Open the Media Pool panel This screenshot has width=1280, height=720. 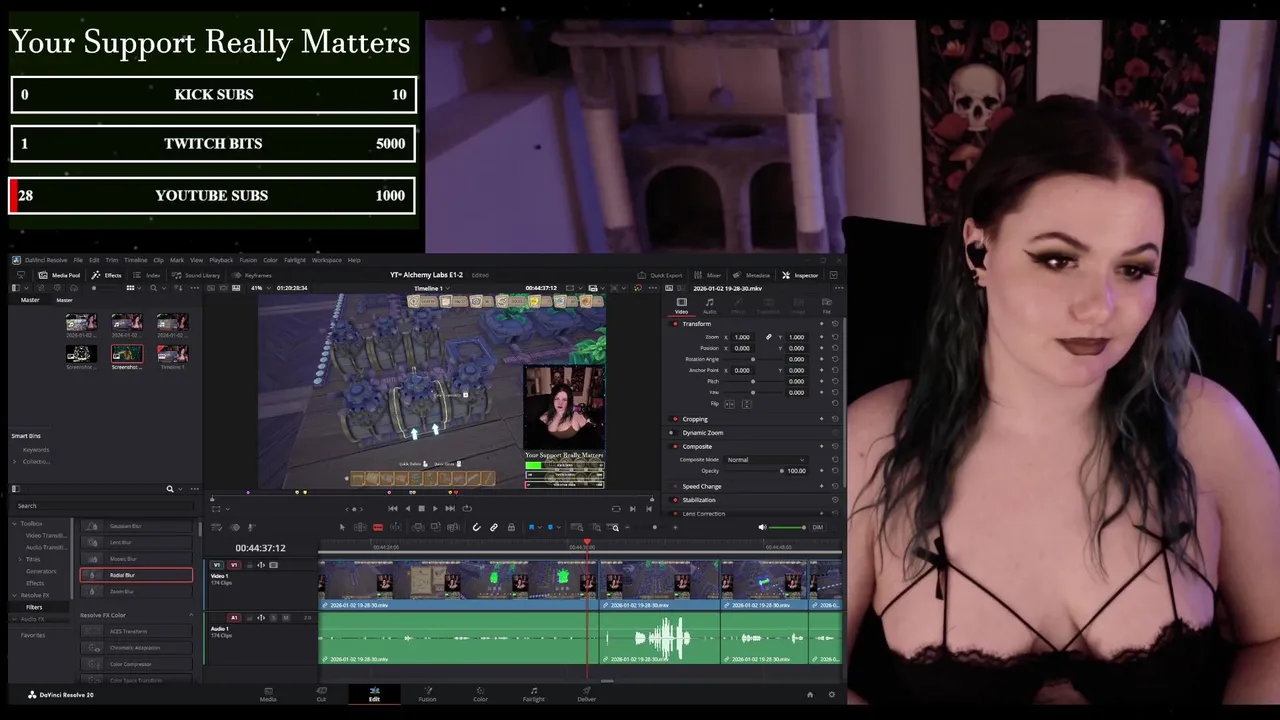tap(59, 275)
